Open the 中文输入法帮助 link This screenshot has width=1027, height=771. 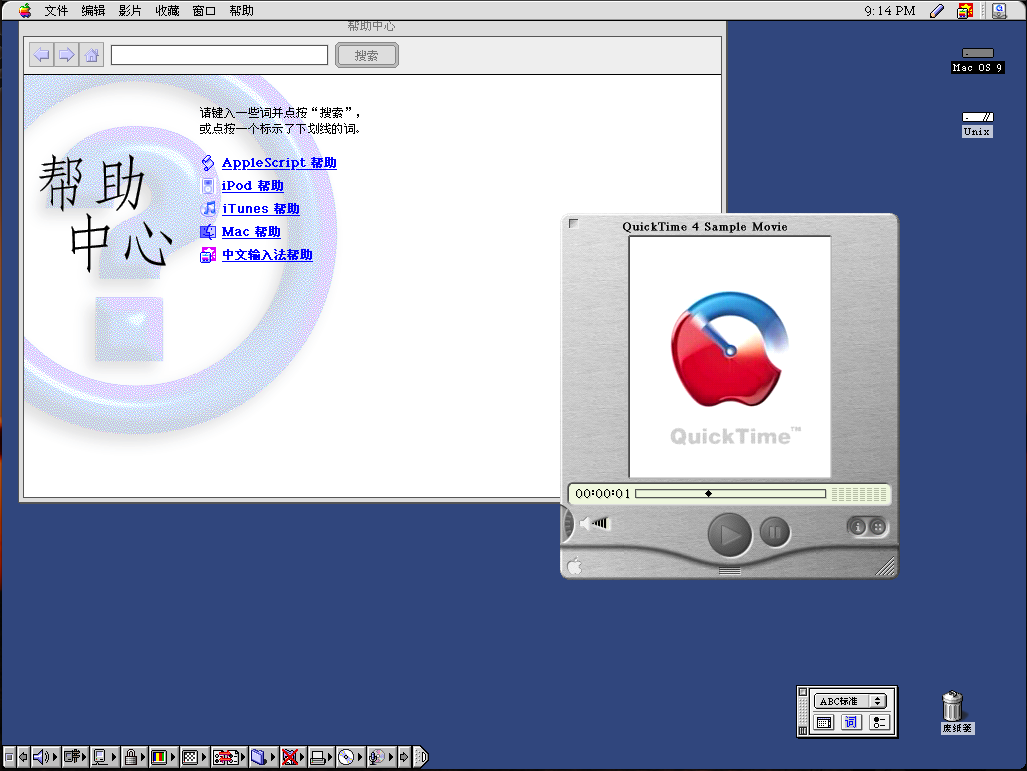(267, 255)
